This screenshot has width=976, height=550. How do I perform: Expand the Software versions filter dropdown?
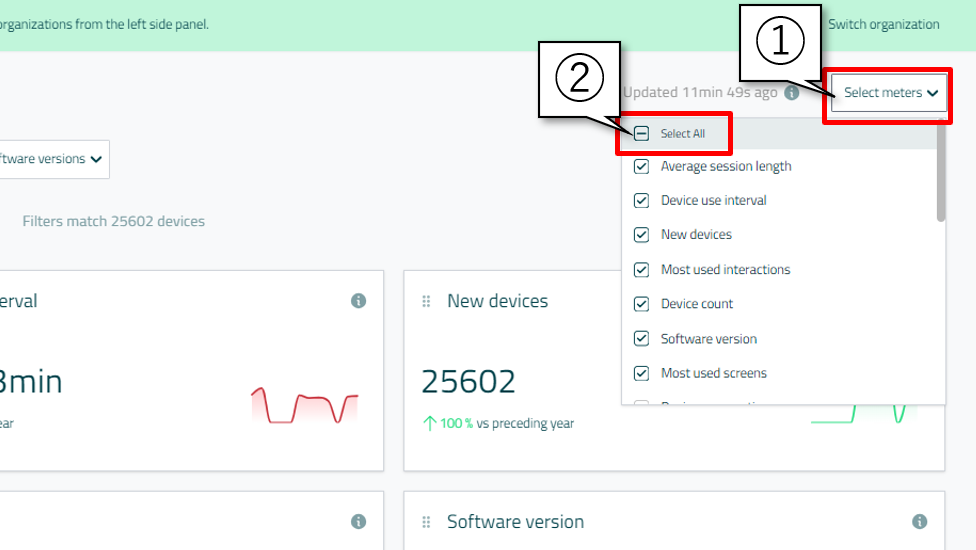click(x=55, y=159)
